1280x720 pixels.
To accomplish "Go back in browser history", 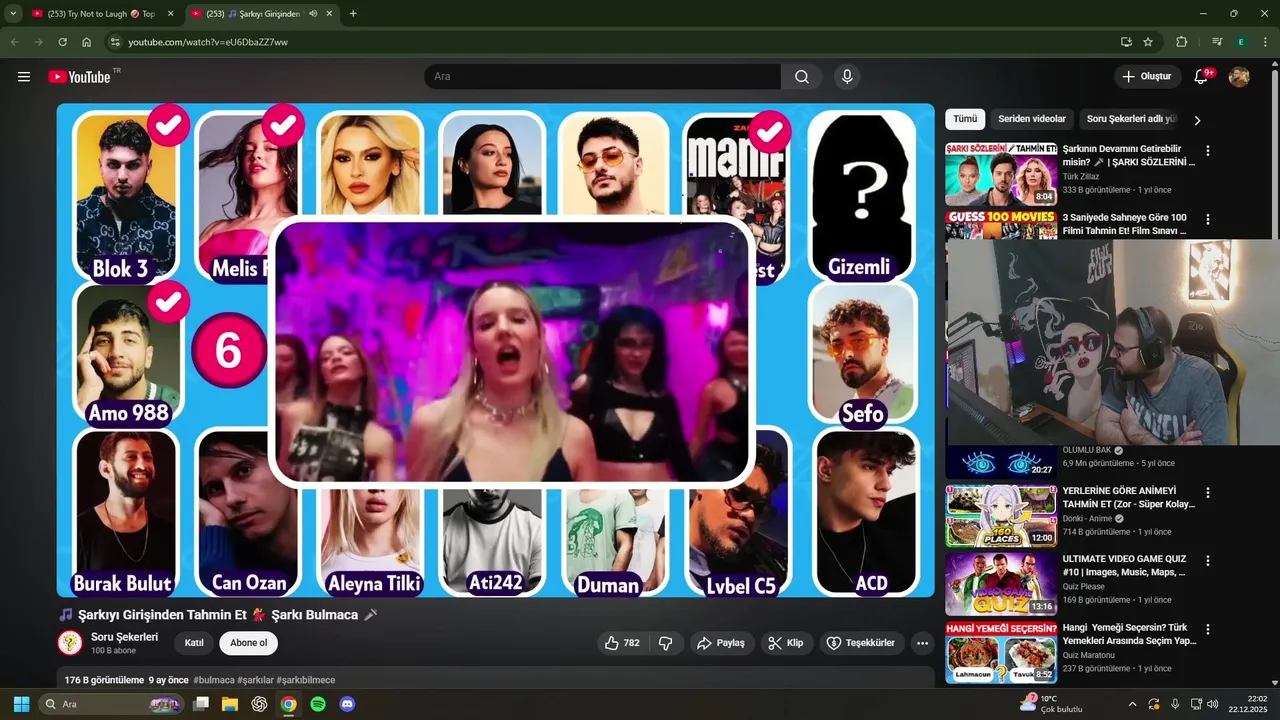I will [14, 42].
